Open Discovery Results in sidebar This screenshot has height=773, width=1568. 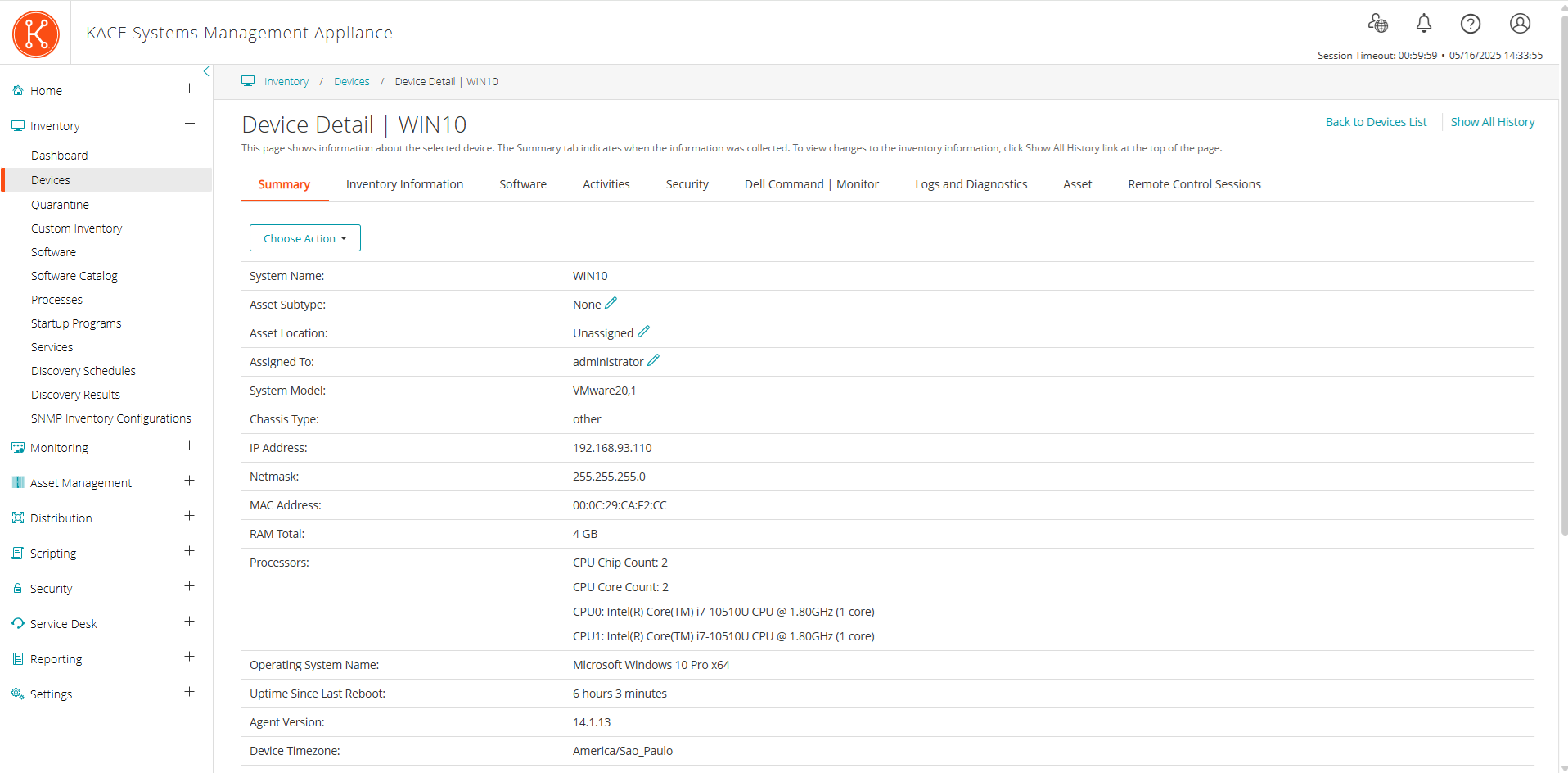coord(75,395)
